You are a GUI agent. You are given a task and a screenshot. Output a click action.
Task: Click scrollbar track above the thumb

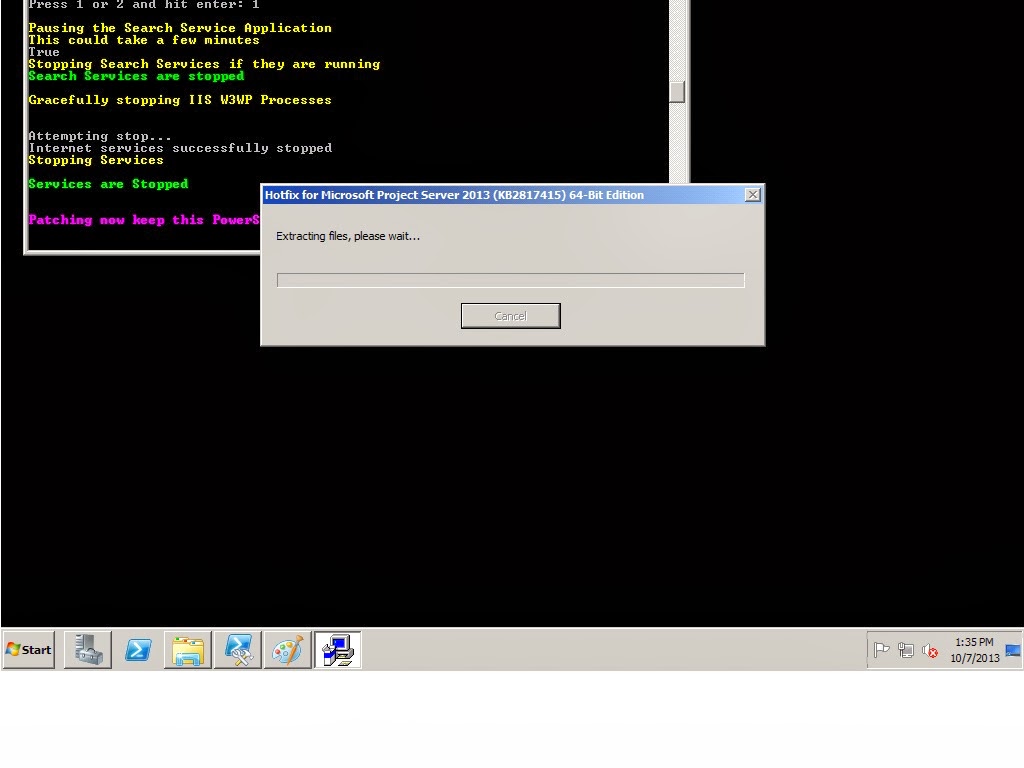click(677, 40)
